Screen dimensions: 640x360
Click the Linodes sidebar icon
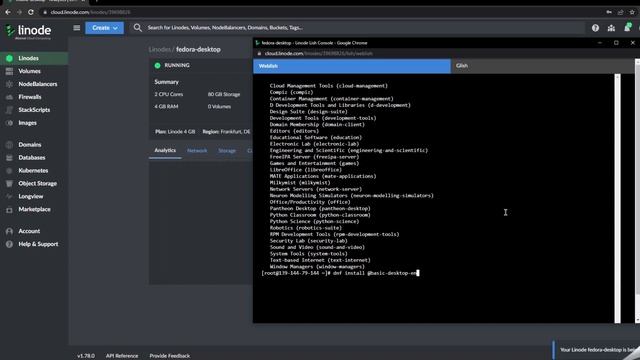[x=9, y=58]
